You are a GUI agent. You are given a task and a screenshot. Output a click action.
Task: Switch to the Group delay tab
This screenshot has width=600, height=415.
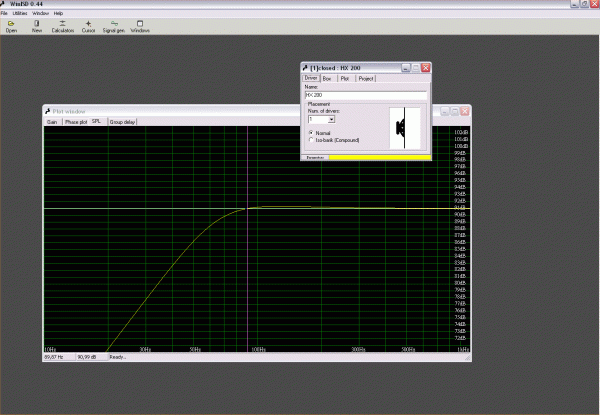(x=122, y=122)
